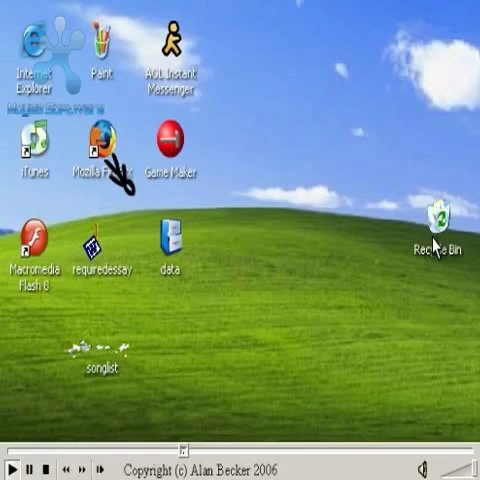Click the "Paint" label text

tap(102, 74)
